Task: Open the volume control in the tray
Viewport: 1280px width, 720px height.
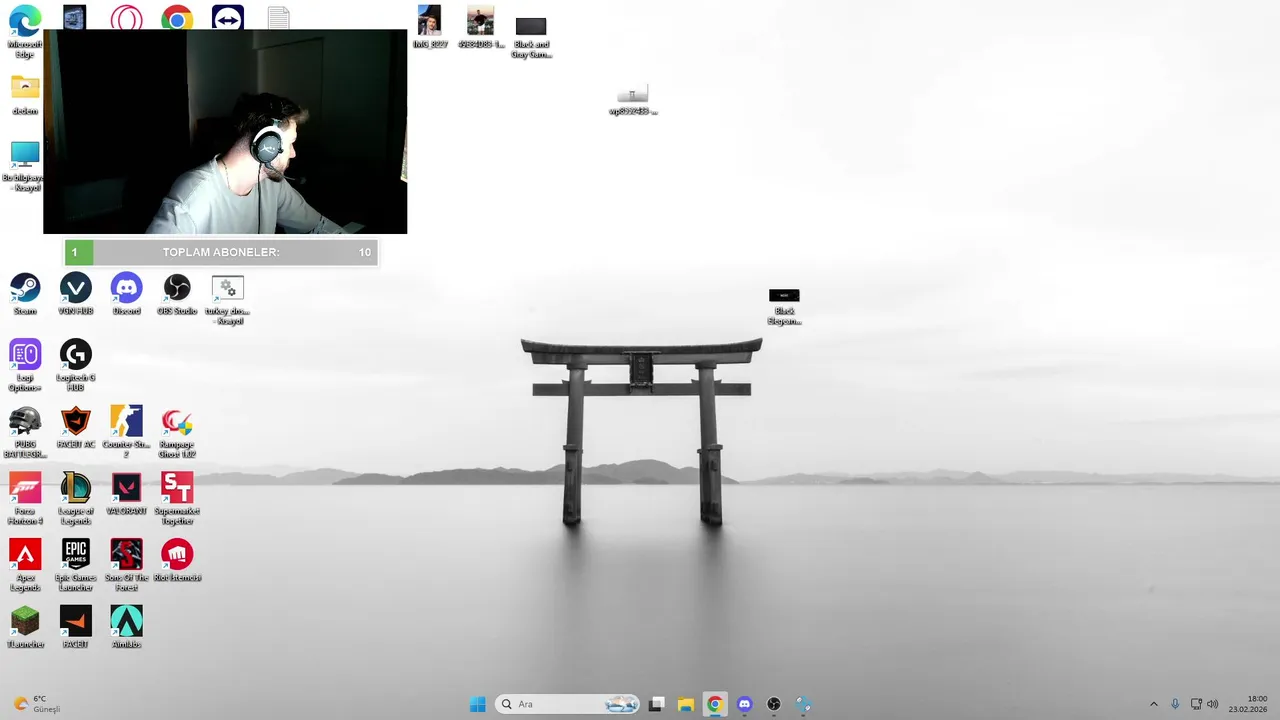Action: (x=1213, y=704)
